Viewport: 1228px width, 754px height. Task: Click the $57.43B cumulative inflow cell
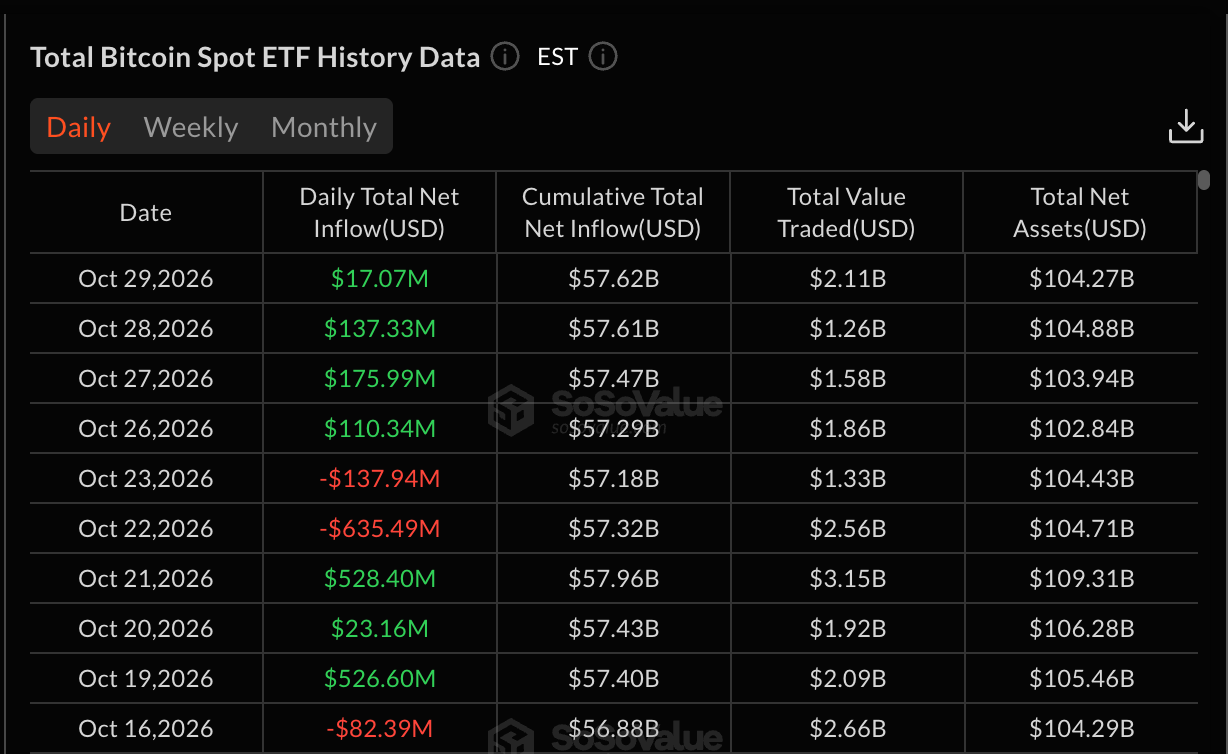[614, 628]
